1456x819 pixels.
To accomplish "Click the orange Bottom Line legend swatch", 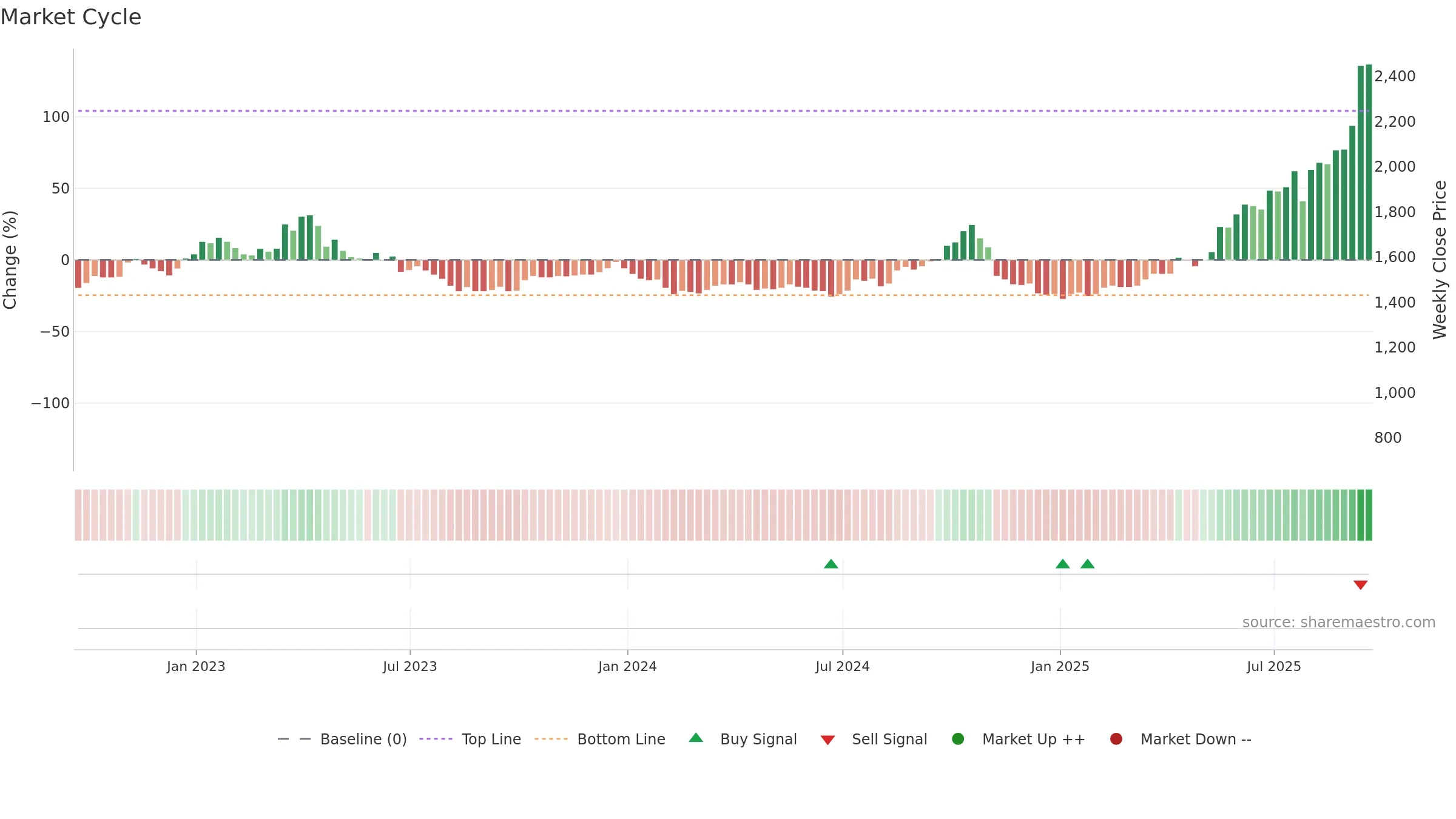I will 551,739.
